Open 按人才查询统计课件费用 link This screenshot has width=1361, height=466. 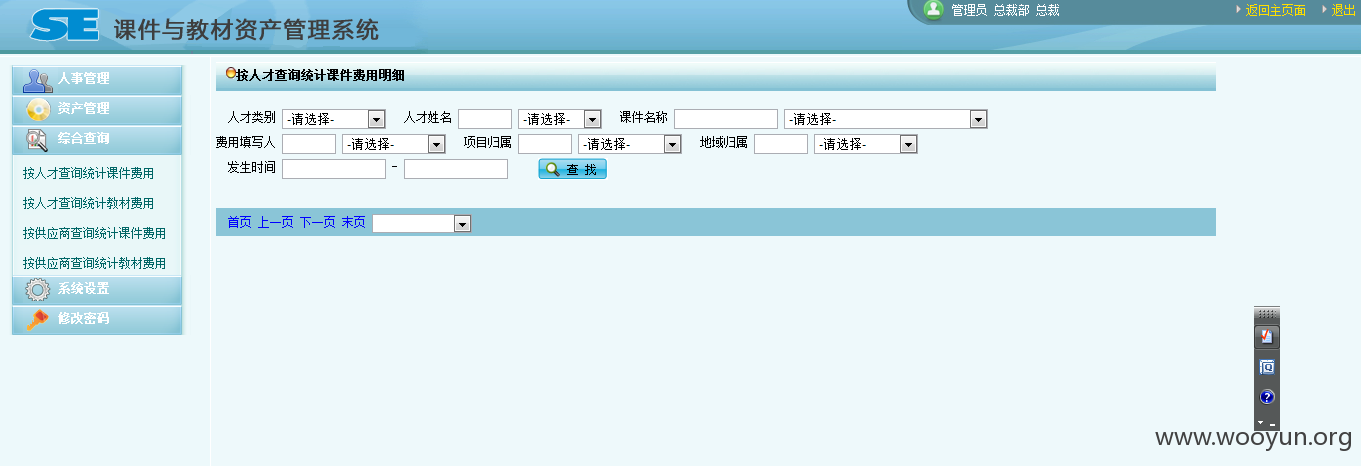[x=88, y=173]
